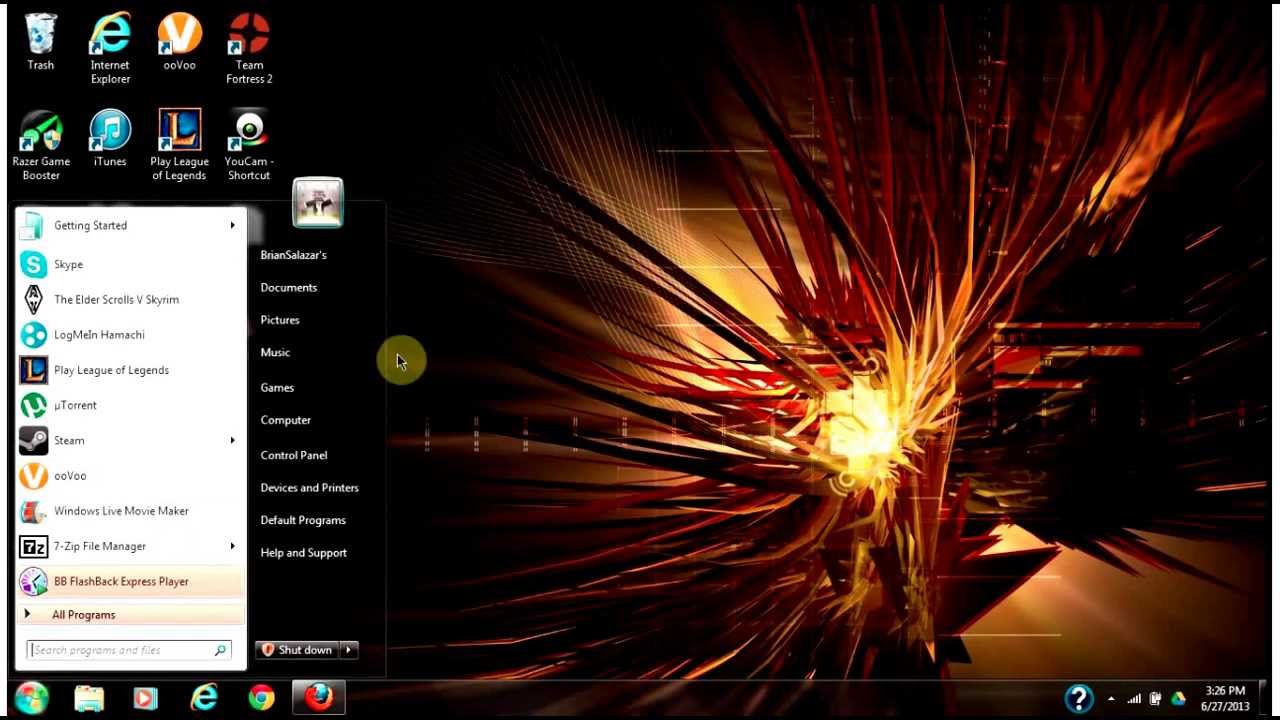Launch Skype from Start menu

click(130, 264)
